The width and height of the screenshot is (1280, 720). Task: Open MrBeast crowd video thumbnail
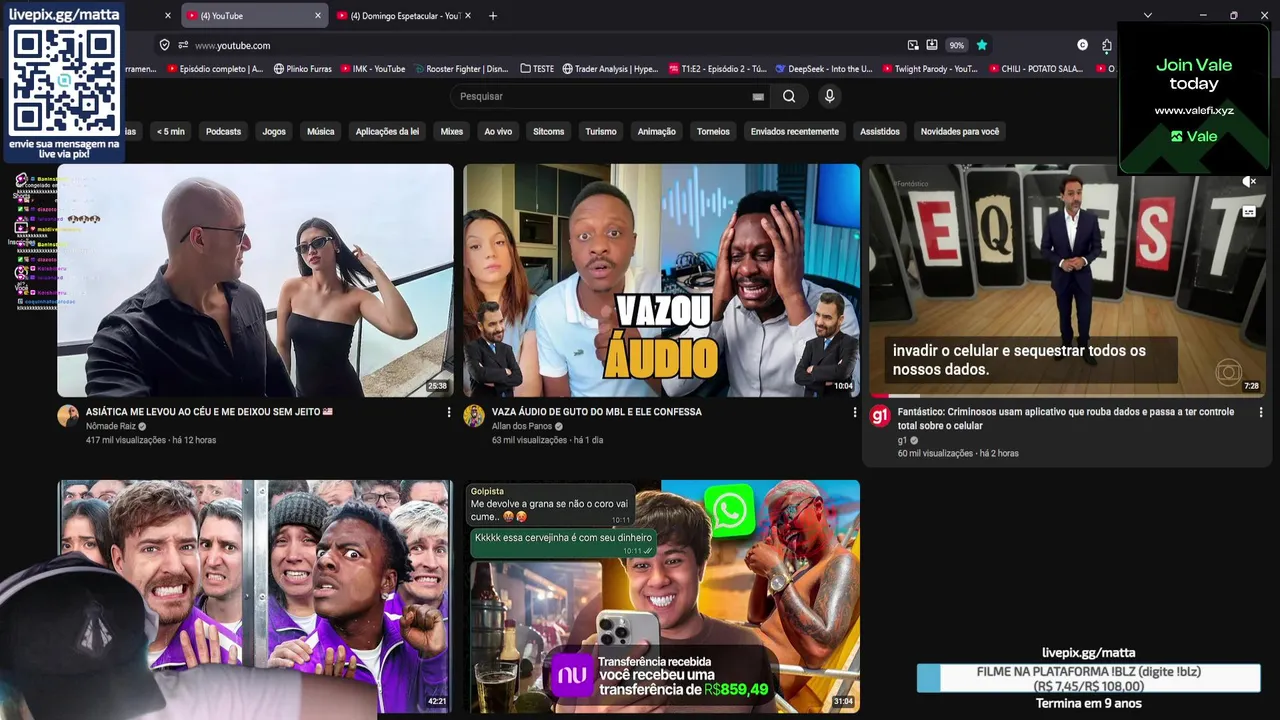click(x=255, y=596)
